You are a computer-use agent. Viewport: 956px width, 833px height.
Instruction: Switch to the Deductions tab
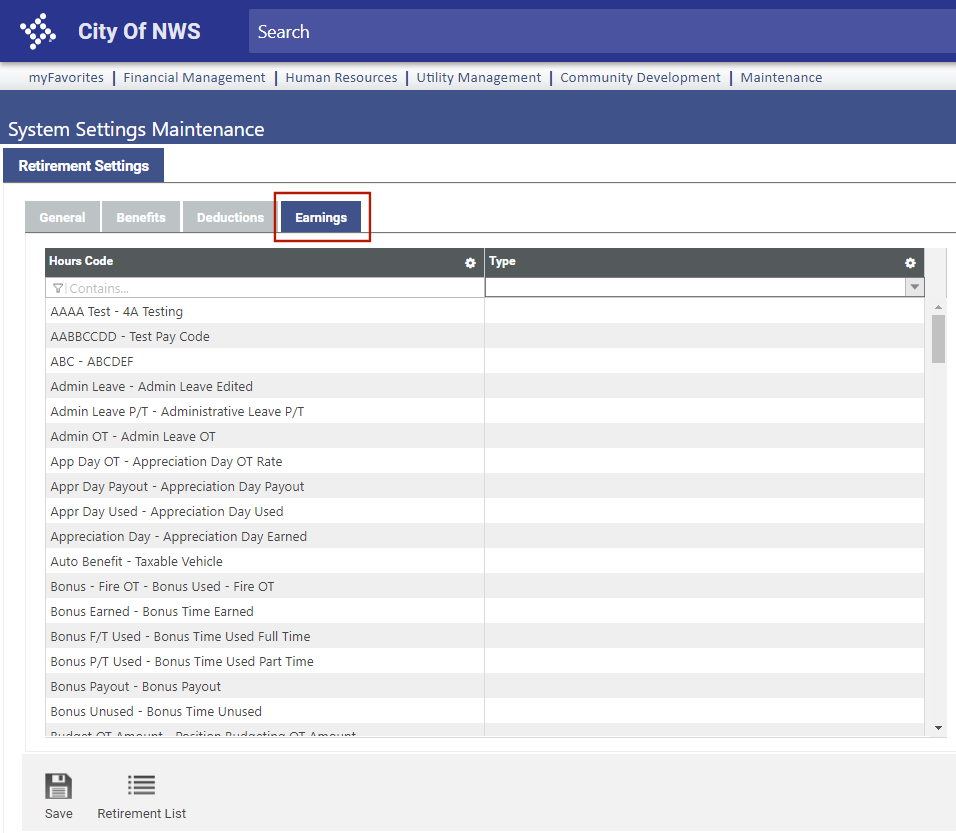(230, 217)
